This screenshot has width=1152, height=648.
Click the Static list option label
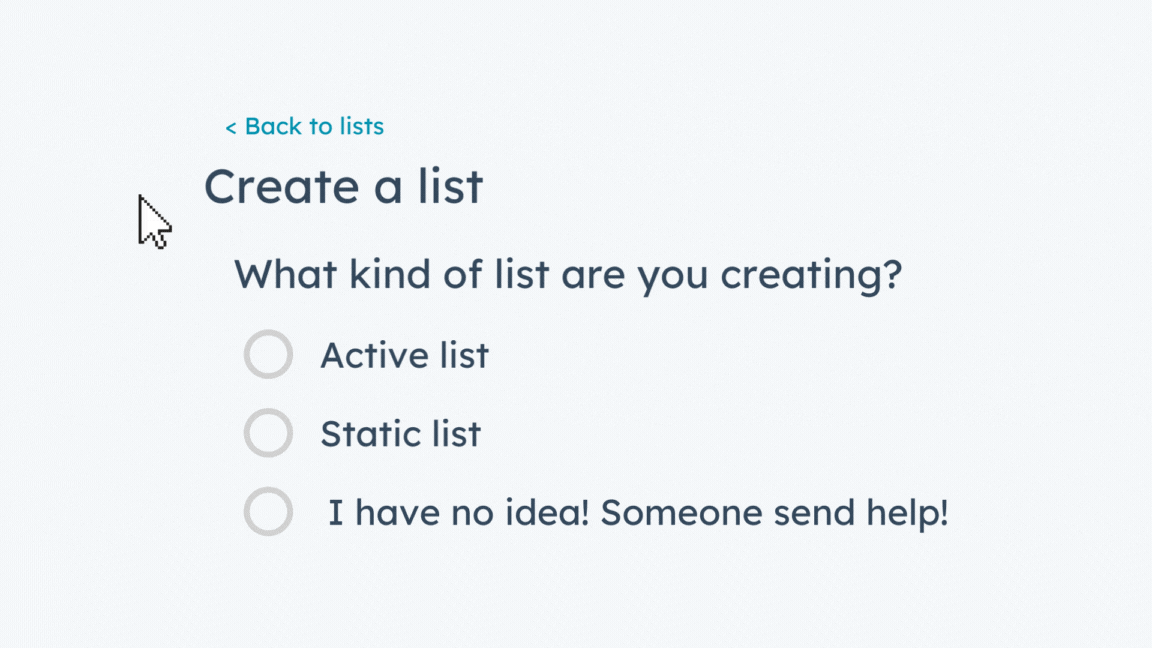click(x=401, y=433)
